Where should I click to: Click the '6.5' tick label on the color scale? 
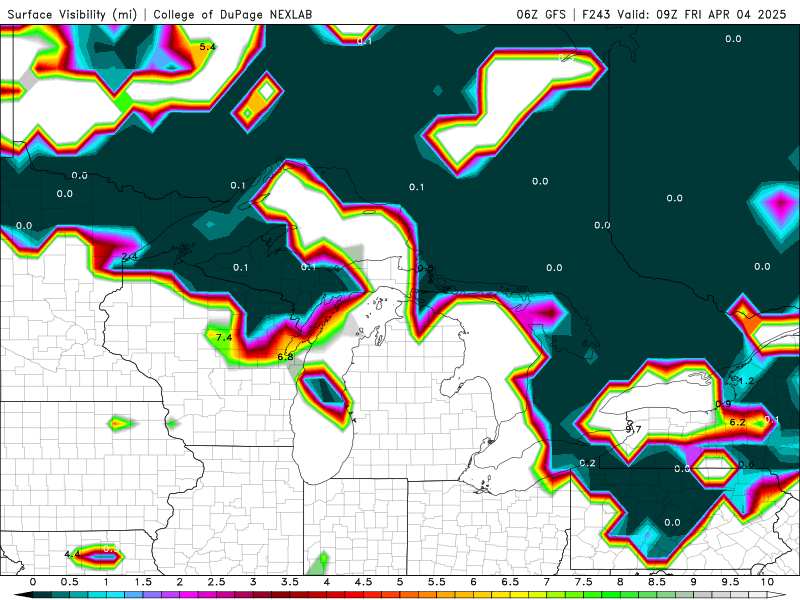click(x=510, y=582)
